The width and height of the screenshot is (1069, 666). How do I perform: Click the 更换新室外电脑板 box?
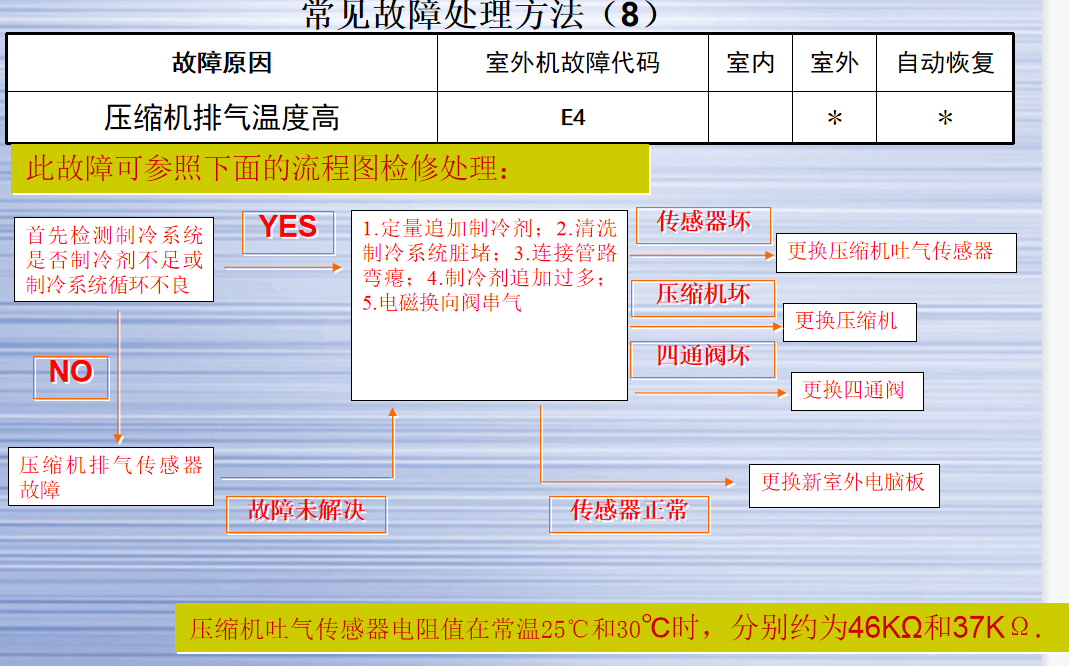844,485
